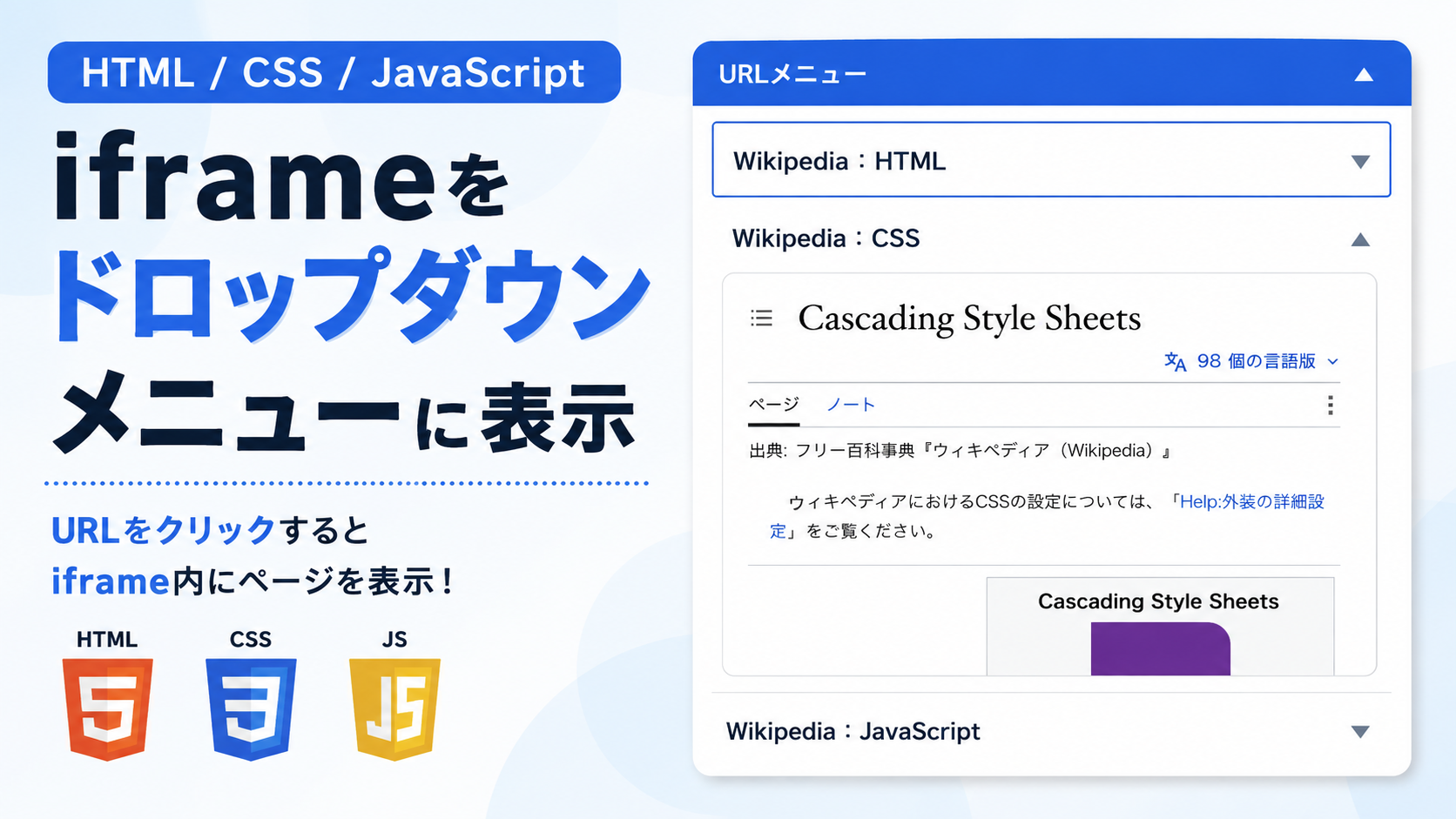Expand the Wikipedia：JavaScript section arrow
The height and width of the screenshot is (819, 1456).
1360,732
